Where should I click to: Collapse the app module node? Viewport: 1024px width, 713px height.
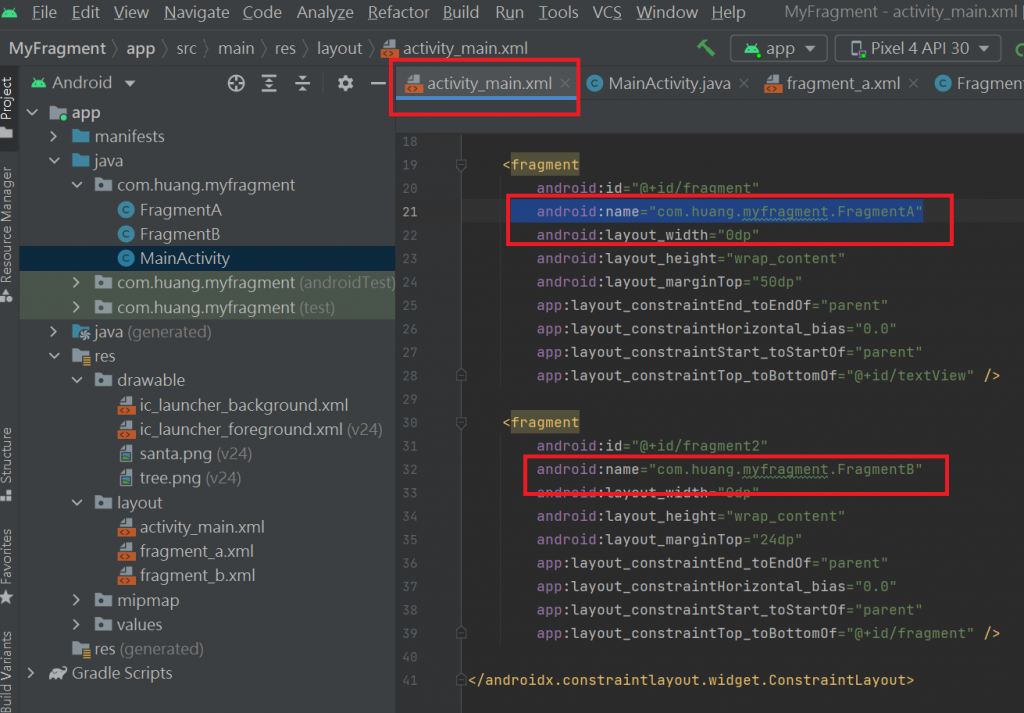point(32,112)
